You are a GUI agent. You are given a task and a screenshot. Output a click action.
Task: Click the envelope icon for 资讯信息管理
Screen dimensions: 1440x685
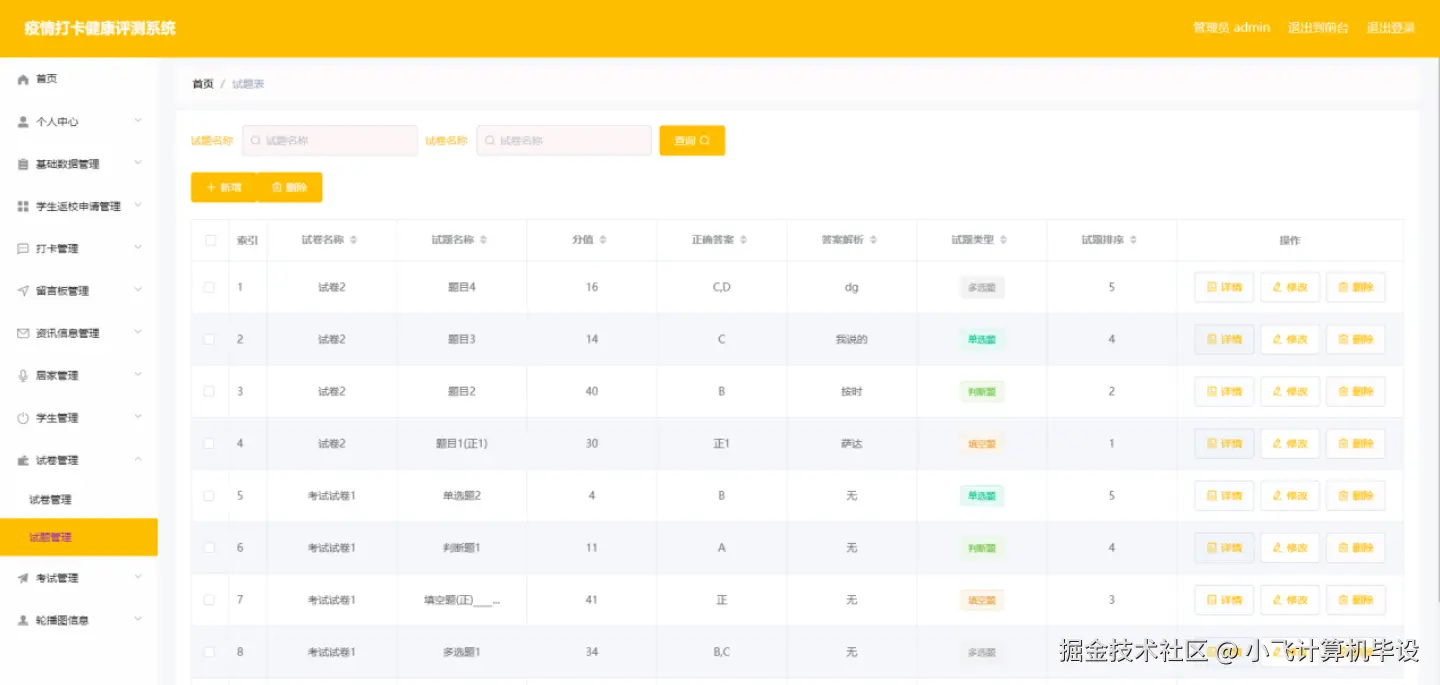tap(23, 333)
